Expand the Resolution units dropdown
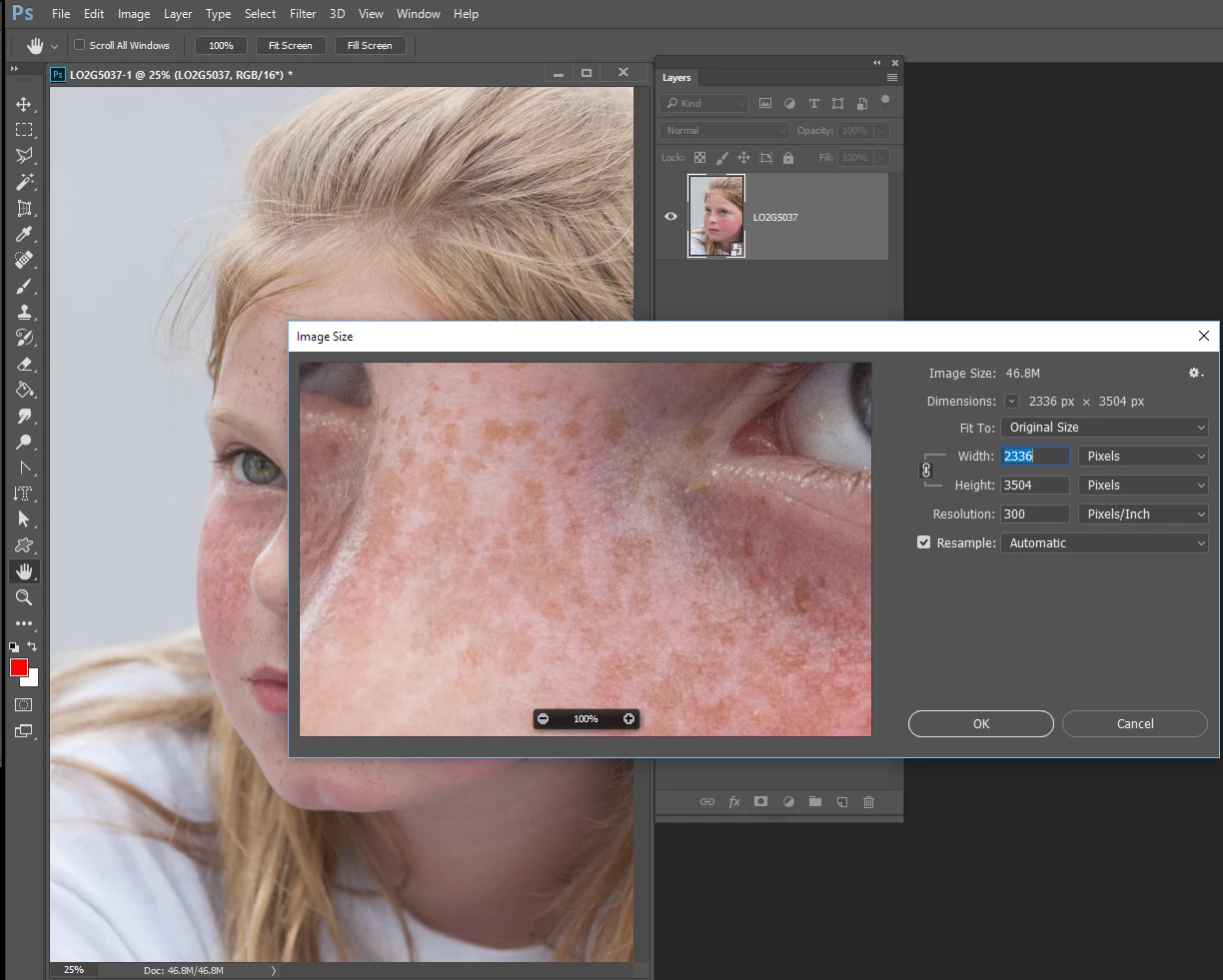The image size is (1223, 980). pos(1143,514)
